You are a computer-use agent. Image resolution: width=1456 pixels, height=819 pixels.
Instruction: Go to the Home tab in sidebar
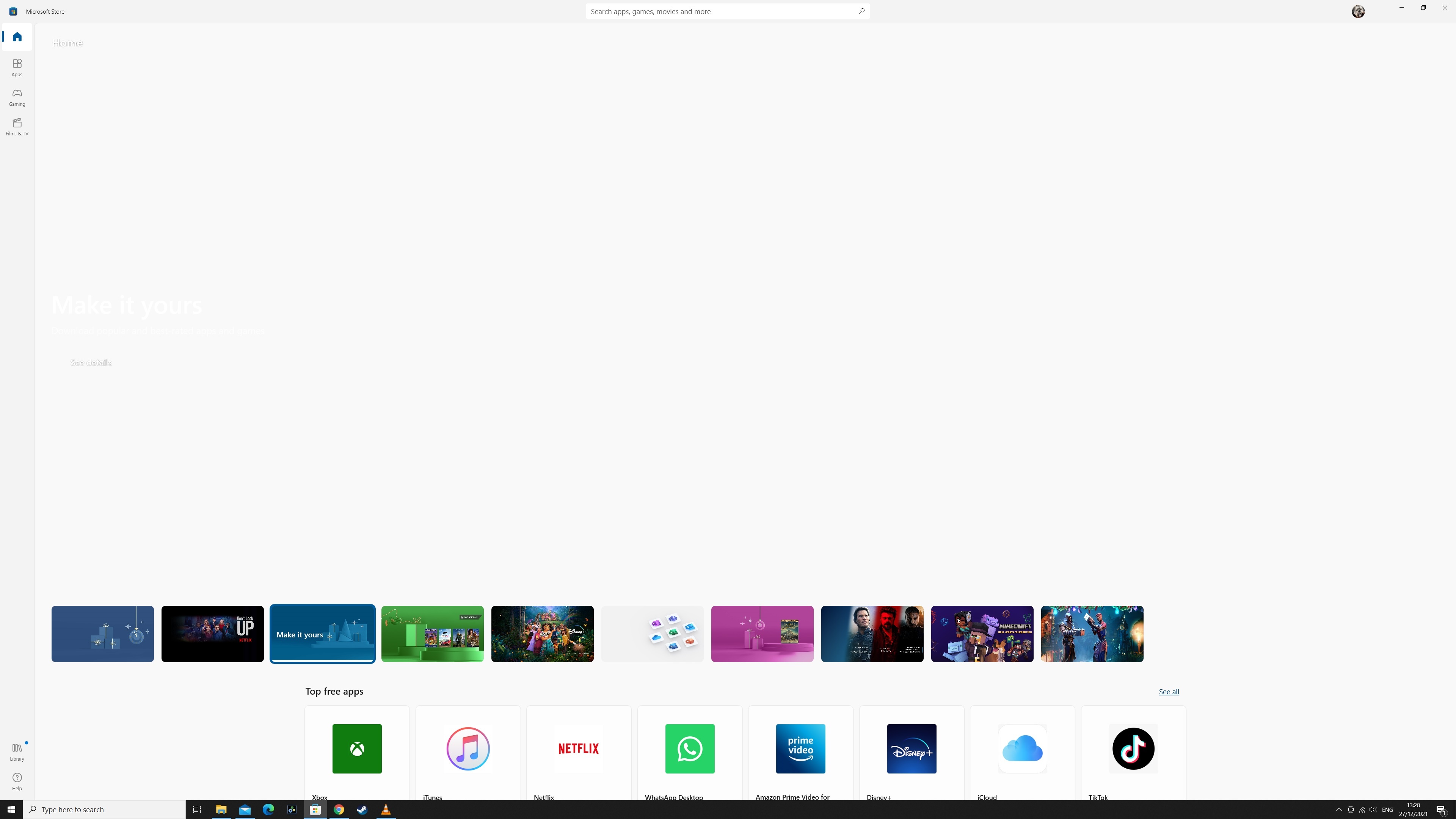(x=17, y=37)
